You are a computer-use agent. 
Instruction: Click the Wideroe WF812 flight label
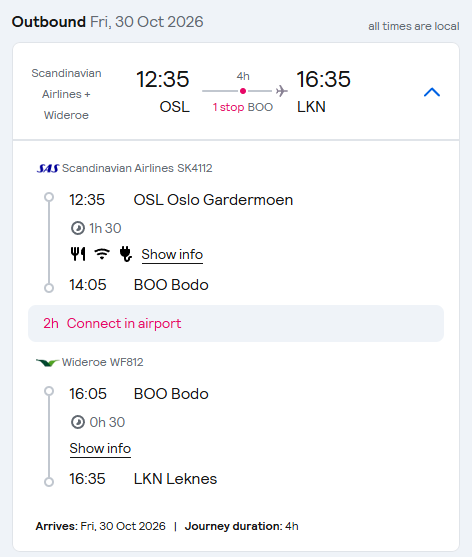(x=102, y=362)
